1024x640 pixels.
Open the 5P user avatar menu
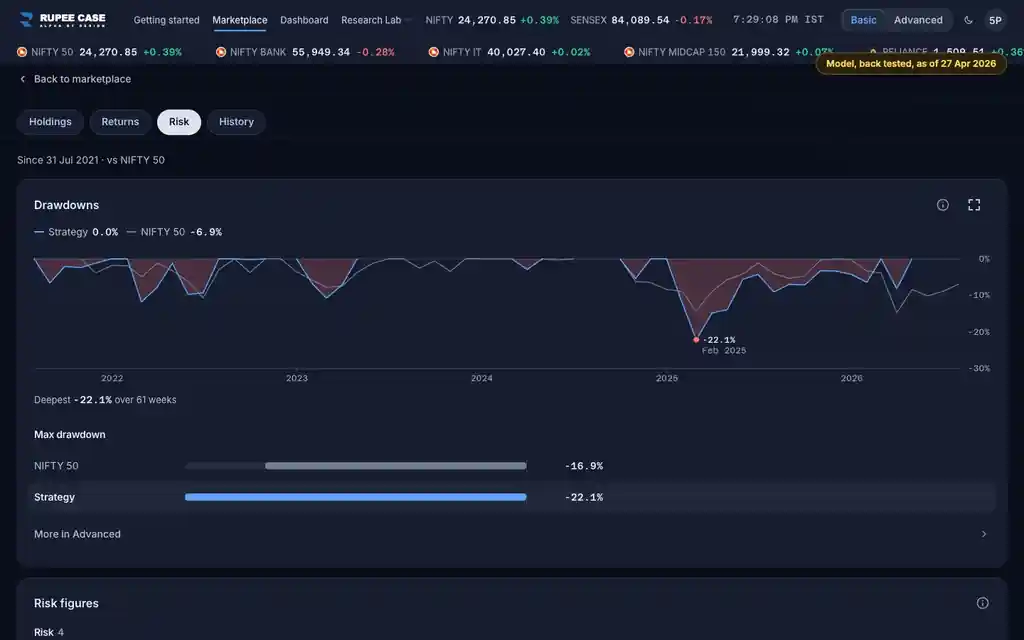(995, 20)
